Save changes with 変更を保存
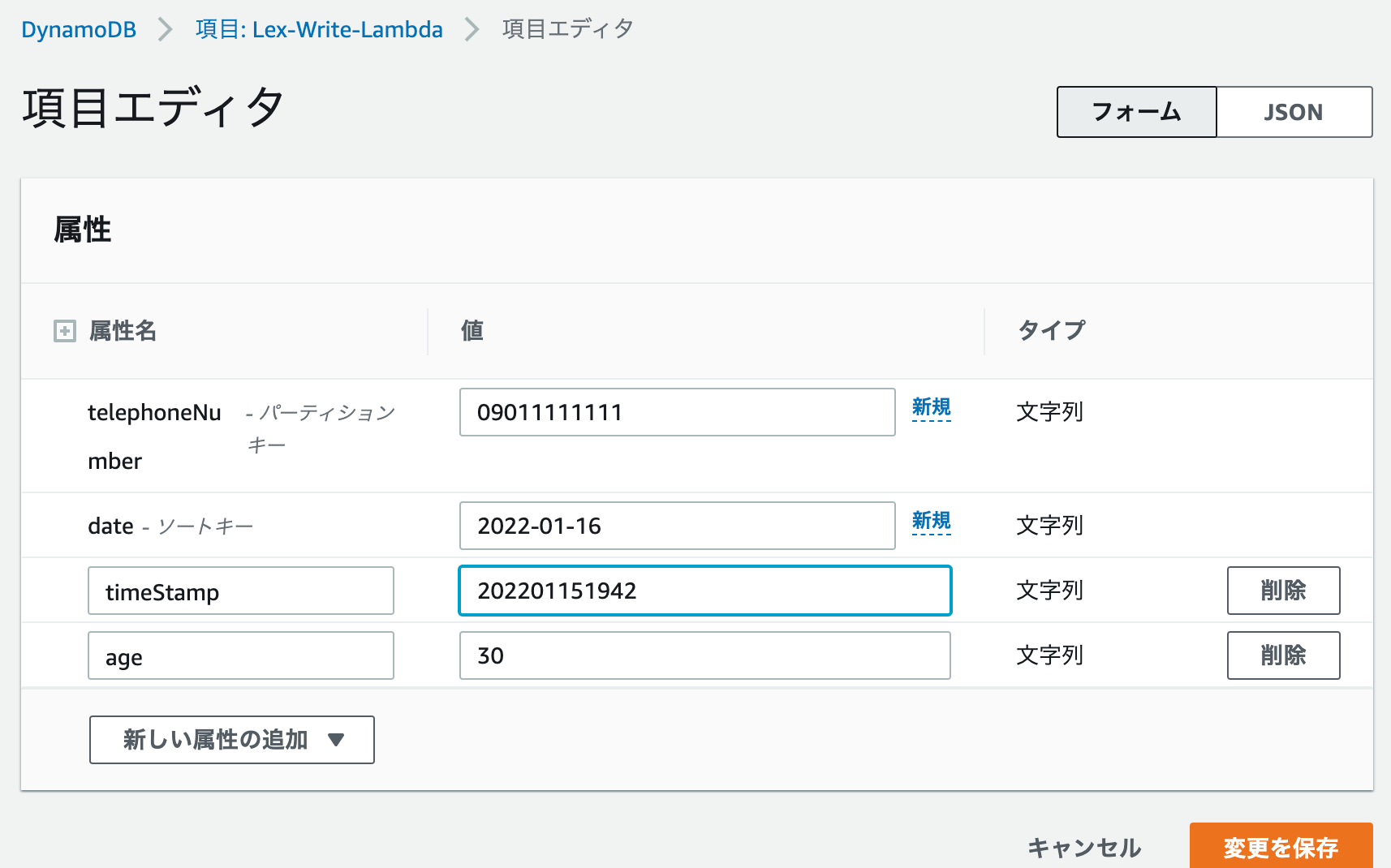This screenshot has width=1391, height=868. [1279, 847]
